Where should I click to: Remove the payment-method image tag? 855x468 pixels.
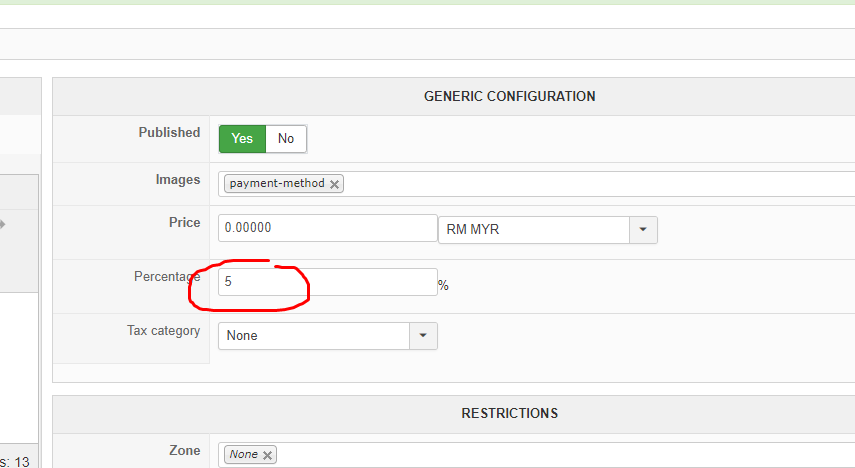334,184
